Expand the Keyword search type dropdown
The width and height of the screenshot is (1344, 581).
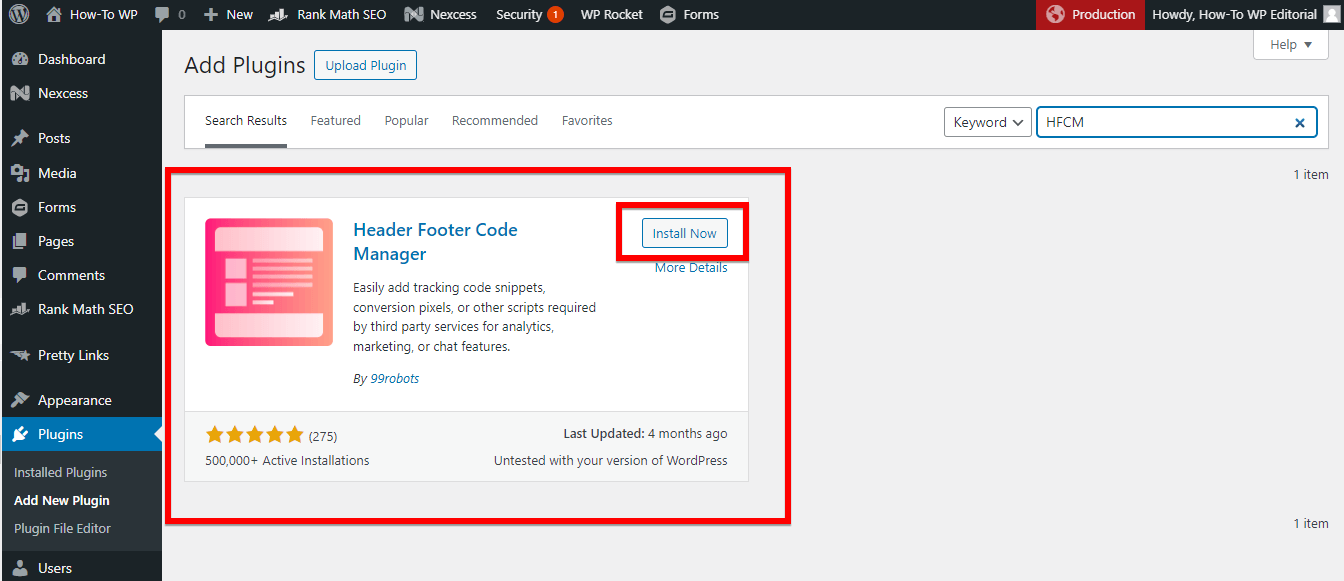(x=987, y=122)
